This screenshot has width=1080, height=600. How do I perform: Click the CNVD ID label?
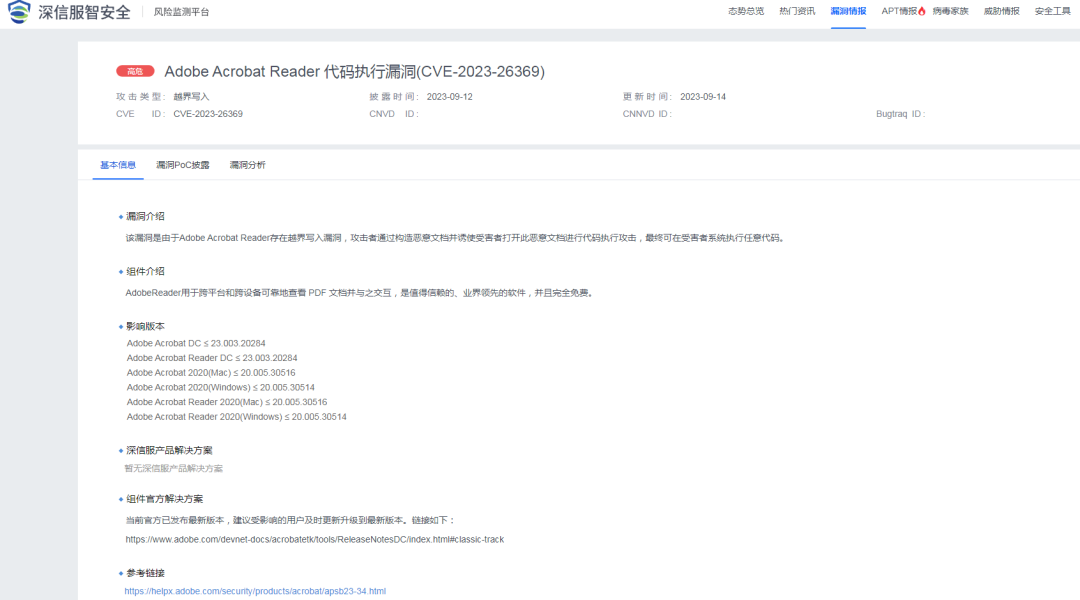click(394, 114)
